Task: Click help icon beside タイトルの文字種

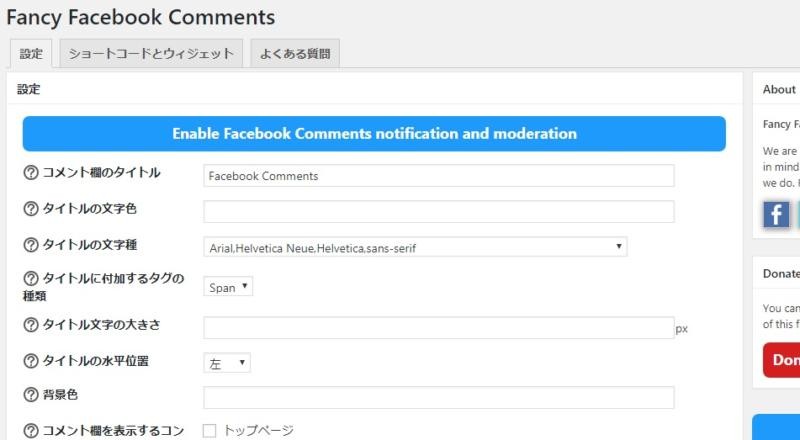Action: (31, 245)
